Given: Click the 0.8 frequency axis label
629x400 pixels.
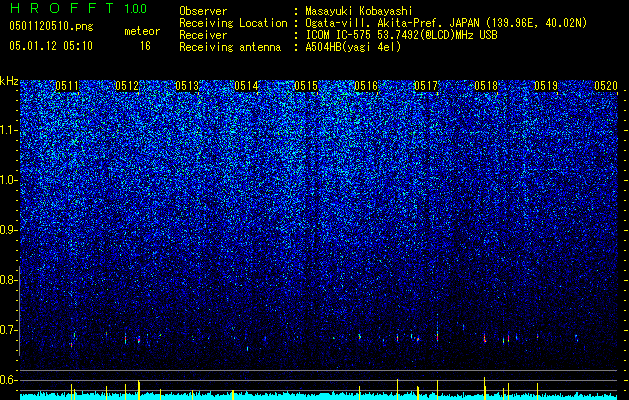Looking at the screenshot, I should [8, 280].
